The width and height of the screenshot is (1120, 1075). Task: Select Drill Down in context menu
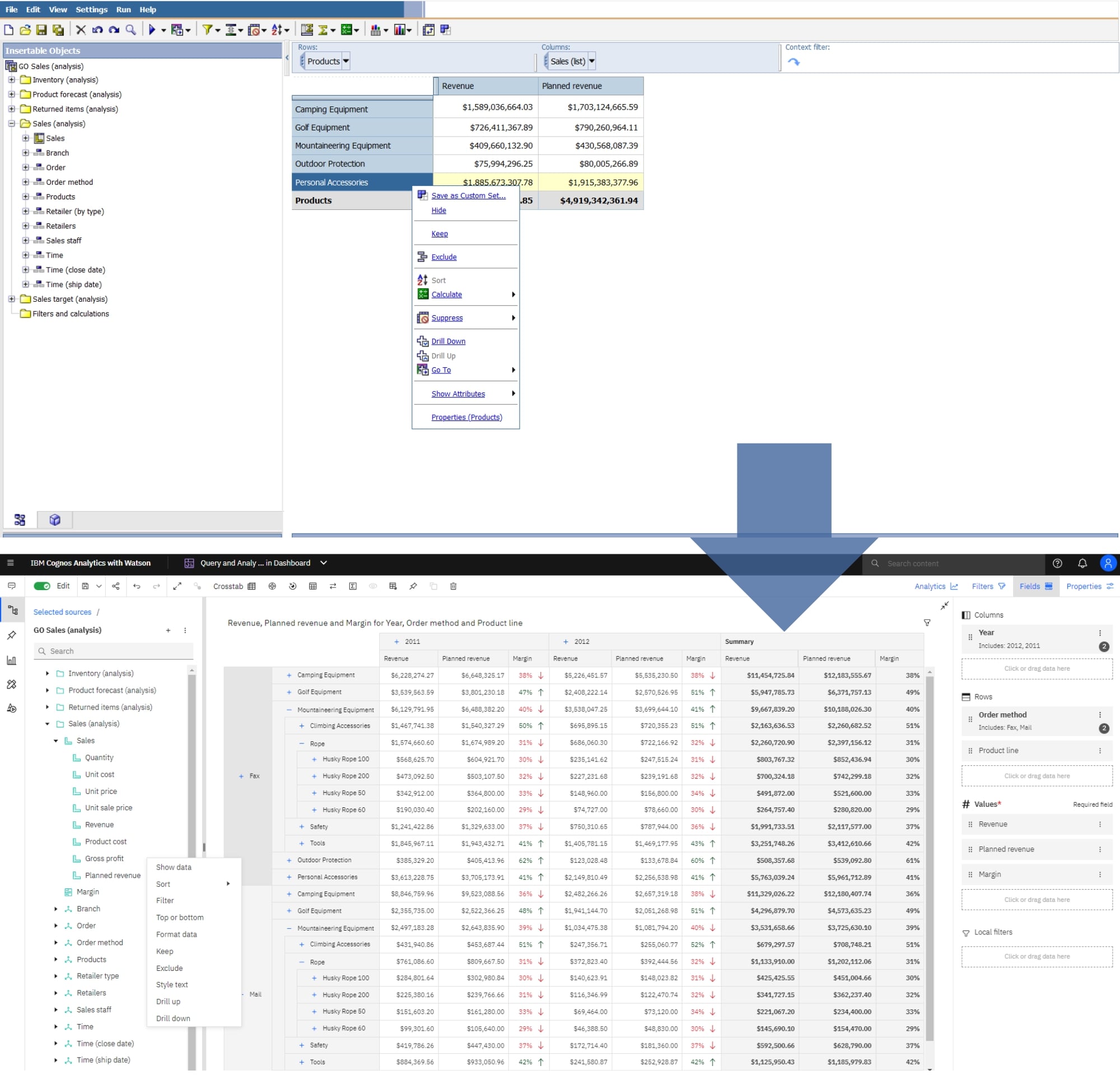click(448, 341)
